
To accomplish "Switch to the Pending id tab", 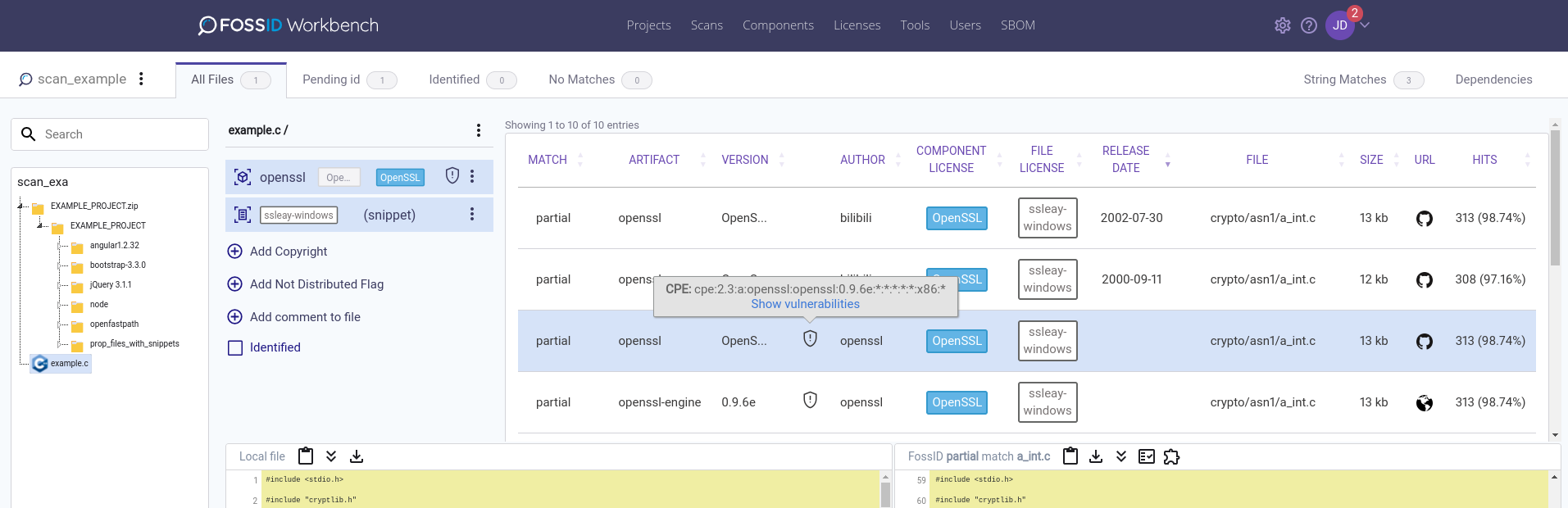I will (349, 79).
